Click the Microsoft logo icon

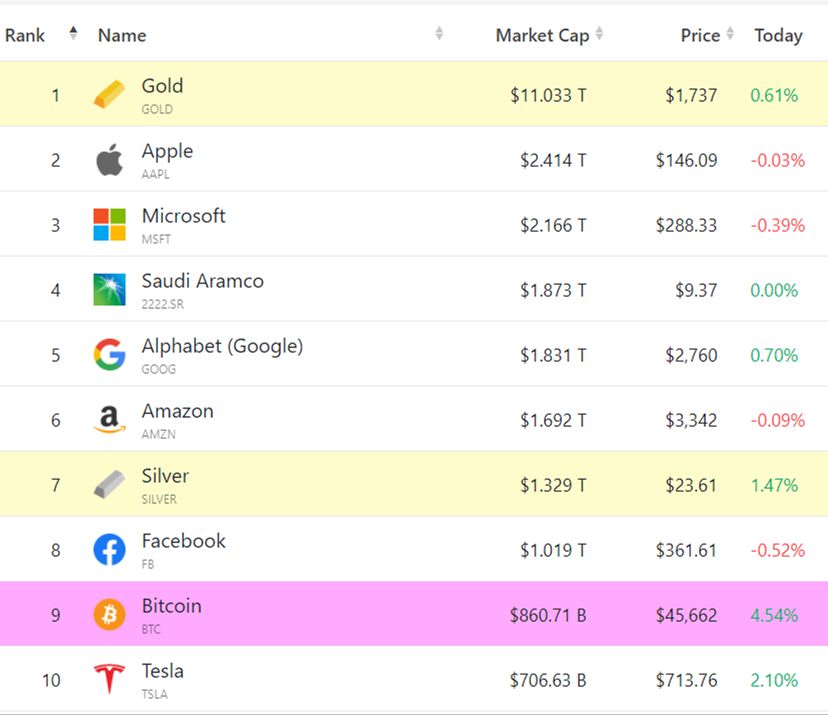click(109, 224)
